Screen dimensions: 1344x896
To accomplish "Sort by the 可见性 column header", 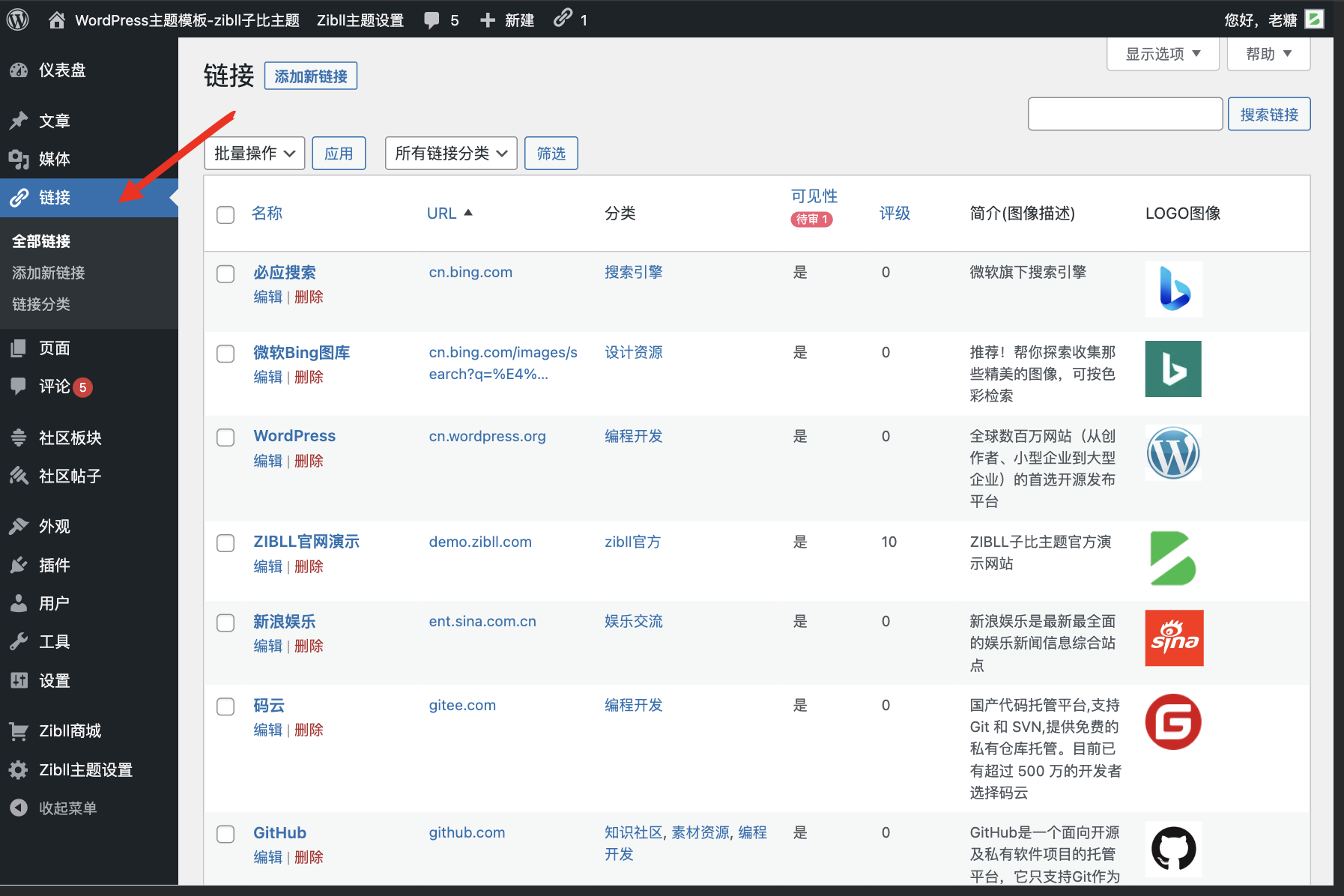I will tap(814, 196).
